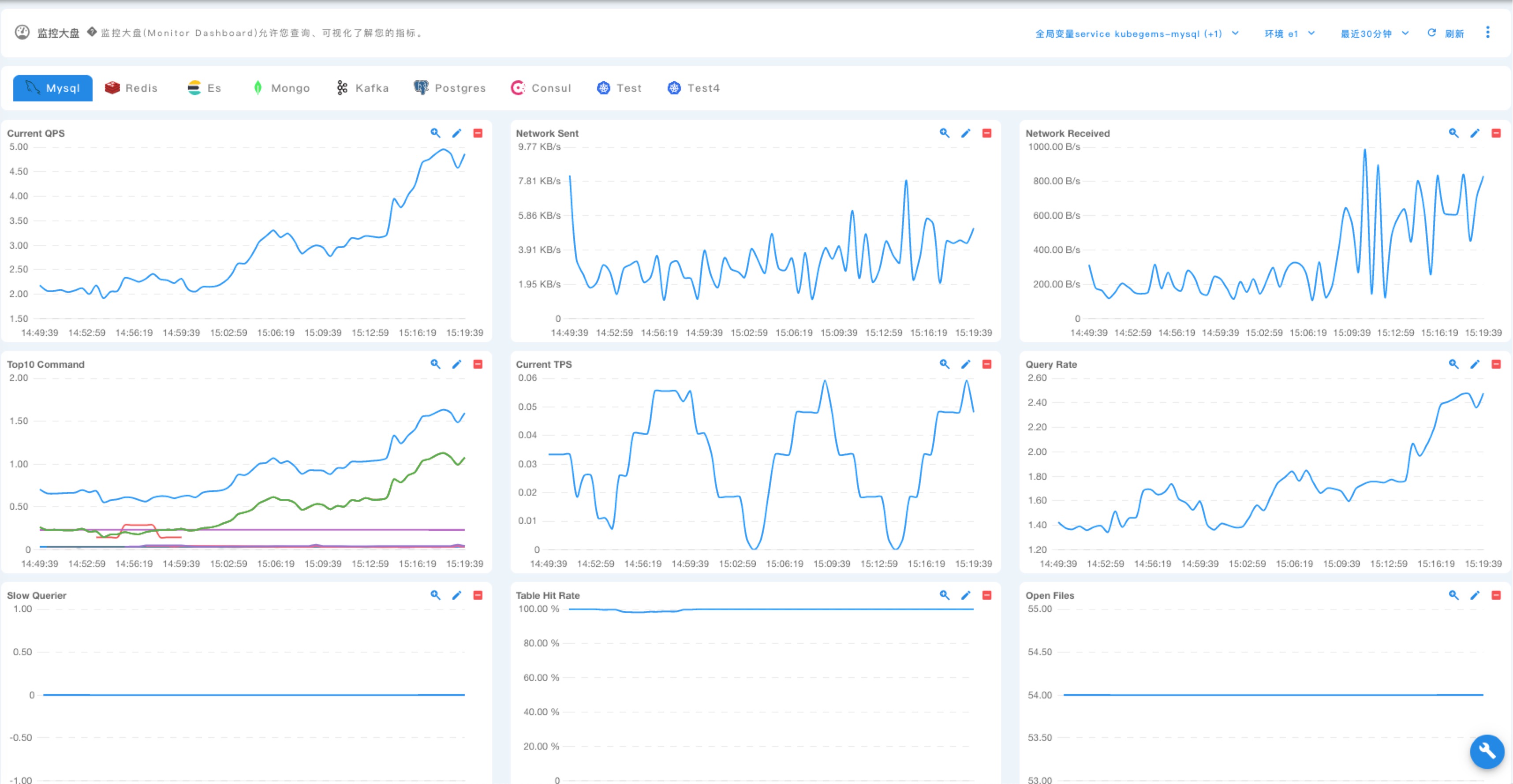The height and width of the screenshot is (784, 1513).
Task: Zoom into the Top10 Command chart
Action: pyautogui.click(x=435, y=363)
